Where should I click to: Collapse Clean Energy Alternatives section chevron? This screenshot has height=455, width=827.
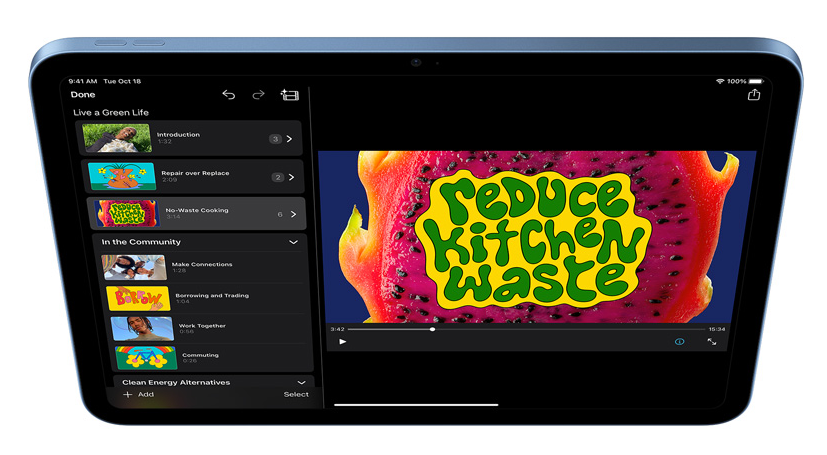(x=301, y=382)
